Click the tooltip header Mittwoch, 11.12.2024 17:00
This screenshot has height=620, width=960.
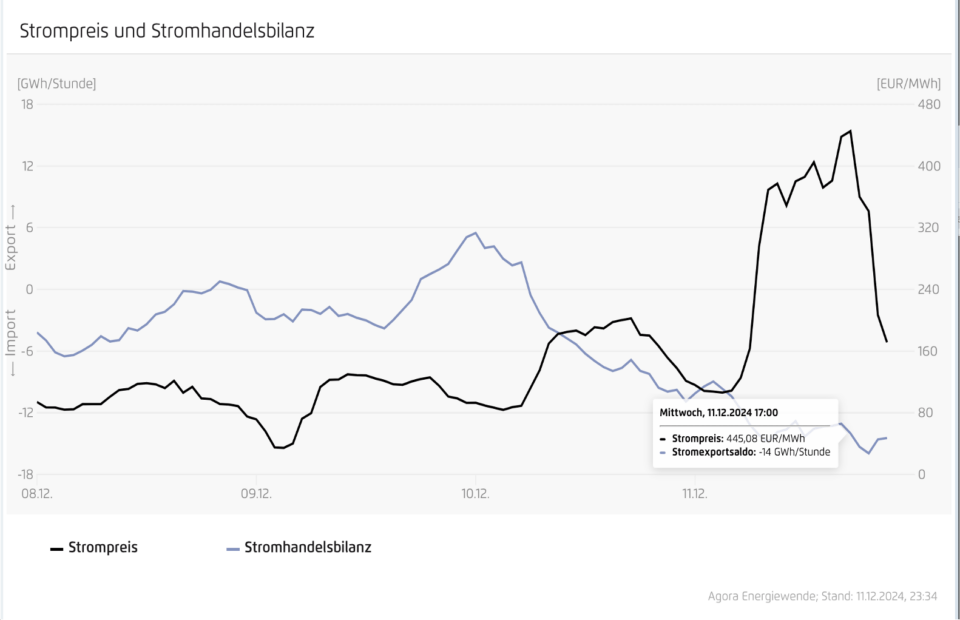tap(718, 411)
